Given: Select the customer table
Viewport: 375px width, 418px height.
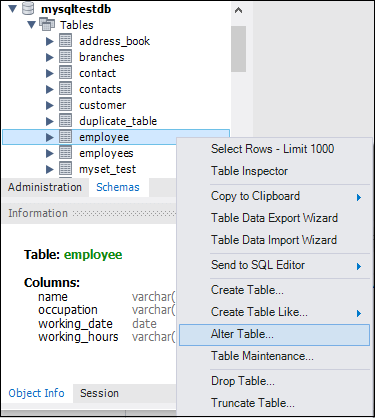Looking at the screenshot, I should click(x=103, y=105).
